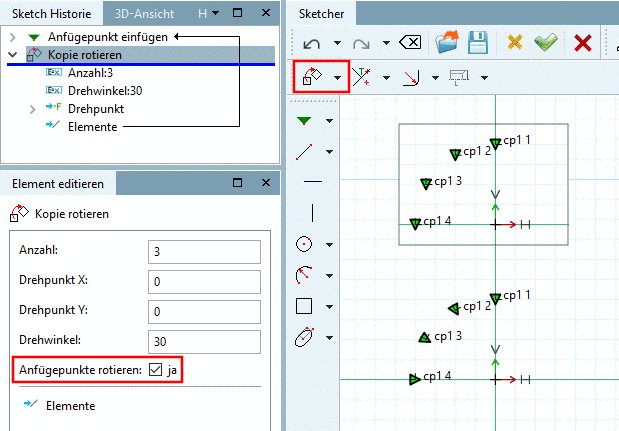Viewport: 619px width, 431px height.
Task: Open sketch with folder icon
Action: point(446,42)
